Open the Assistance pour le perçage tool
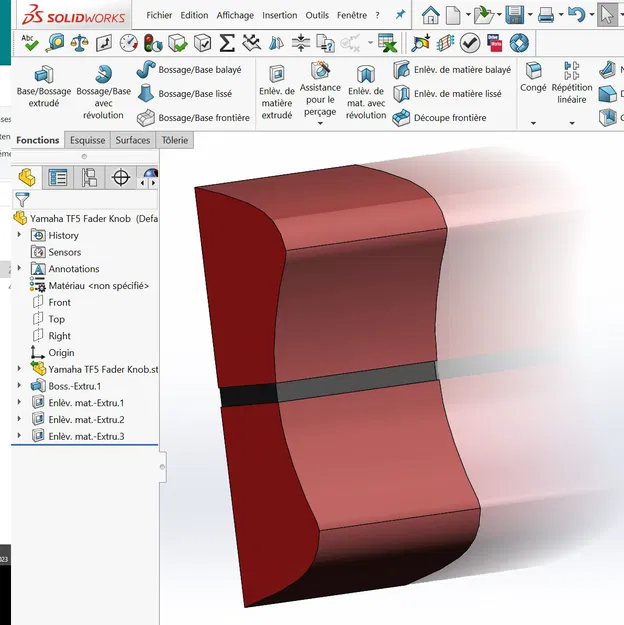The image size is (624, 625). tap(320, 90)
